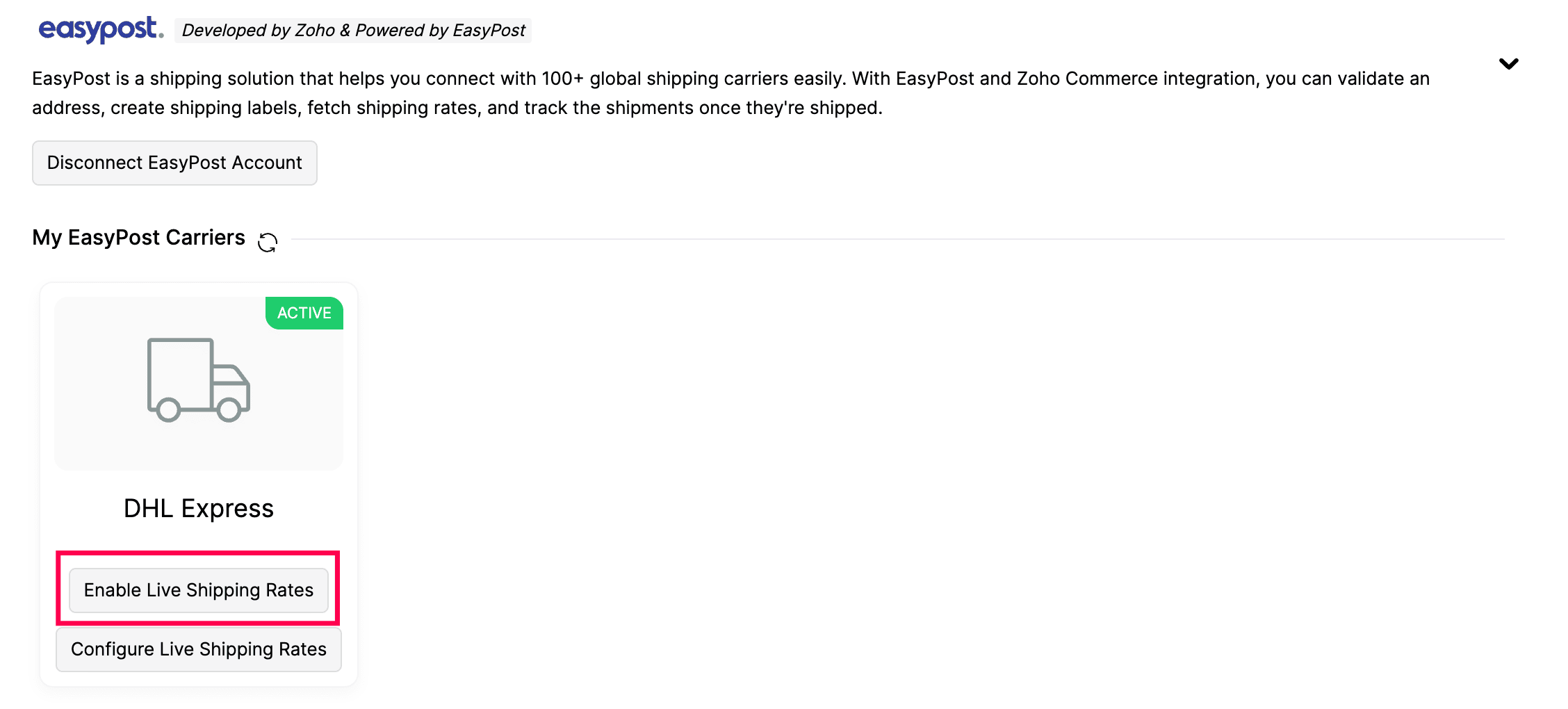Select the My EasyPost Carriers heading

[138, 237]
